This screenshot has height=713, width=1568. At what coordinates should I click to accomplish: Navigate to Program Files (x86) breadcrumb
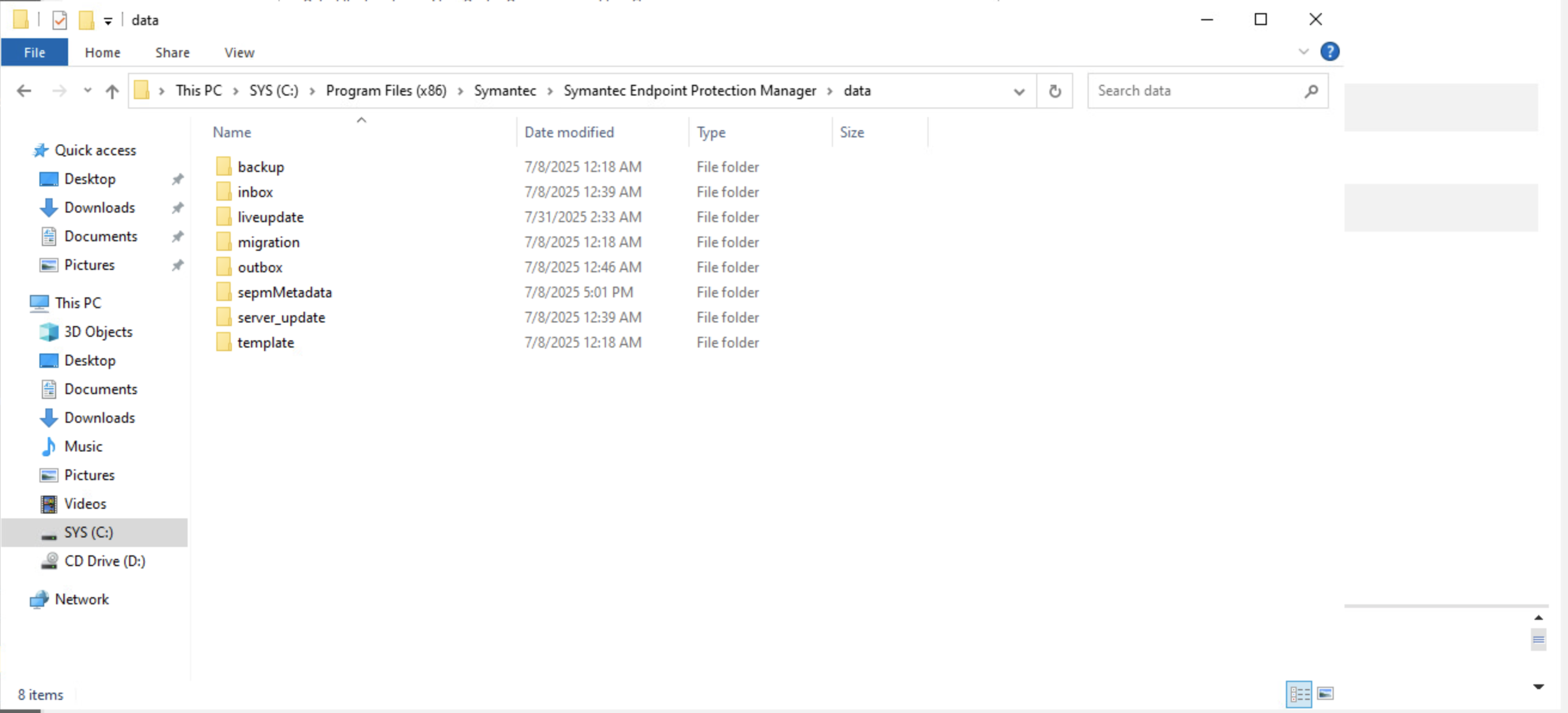click(386, 90)
